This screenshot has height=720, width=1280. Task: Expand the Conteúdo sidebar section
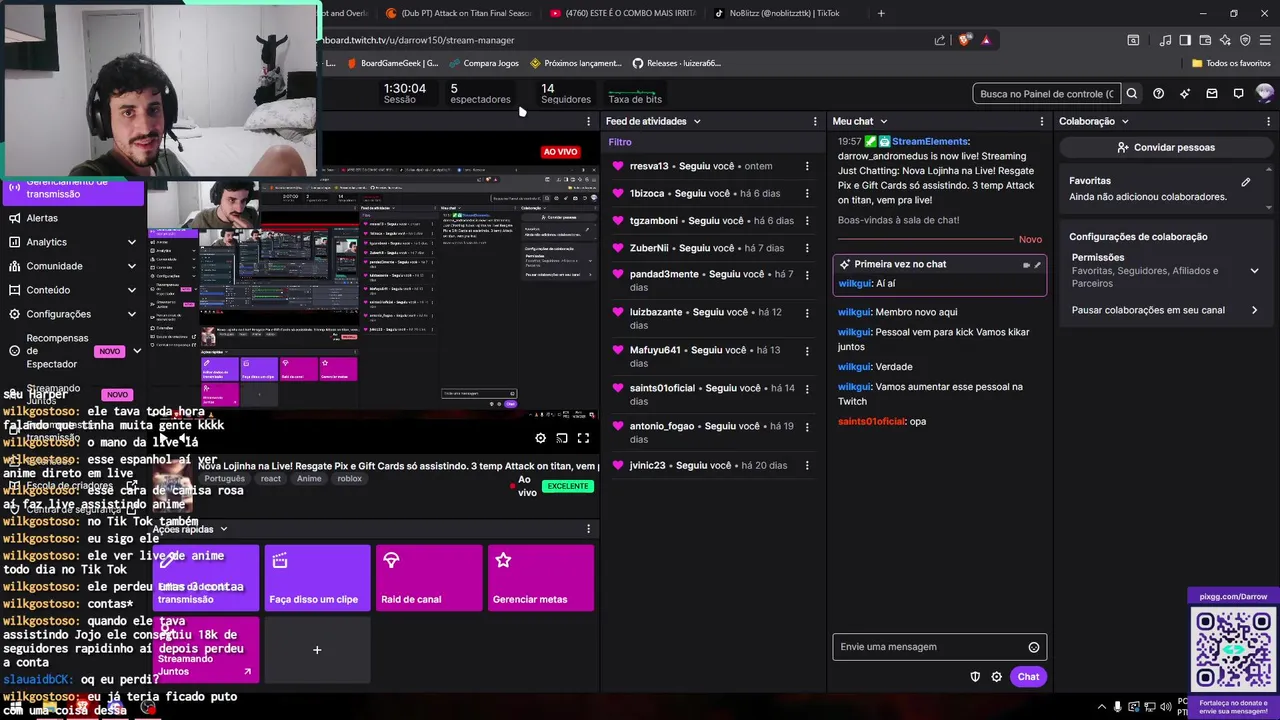click(131, 290)
